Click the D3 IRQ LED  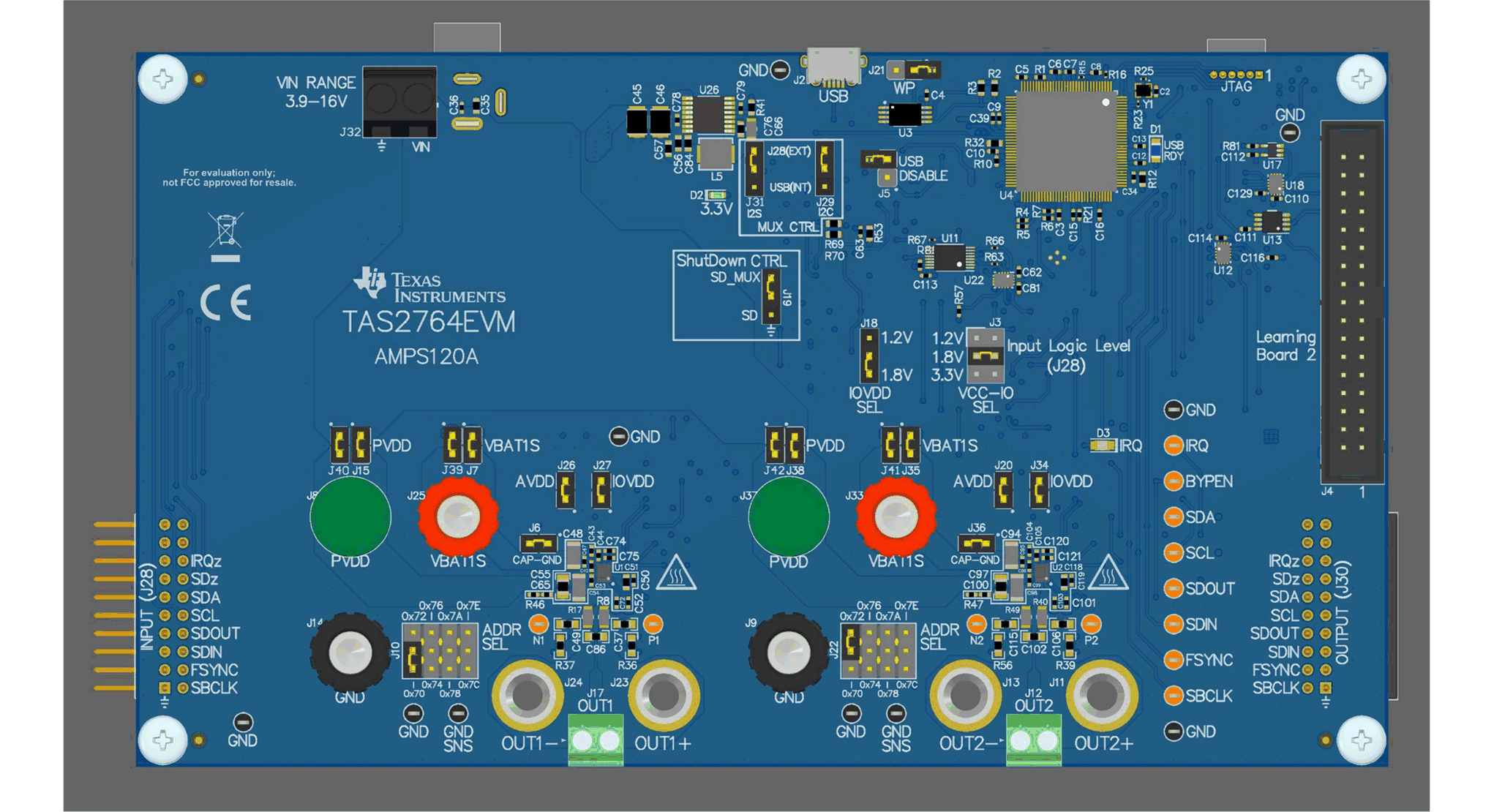[x=1103, y=446]
